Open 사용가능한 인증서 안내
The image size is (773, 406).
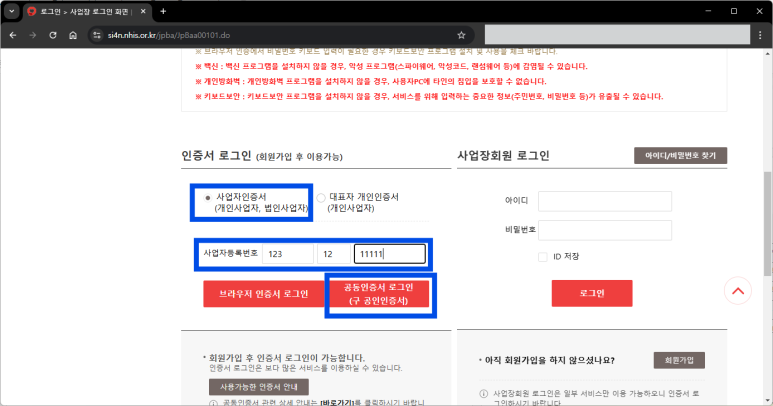point(259,387)
